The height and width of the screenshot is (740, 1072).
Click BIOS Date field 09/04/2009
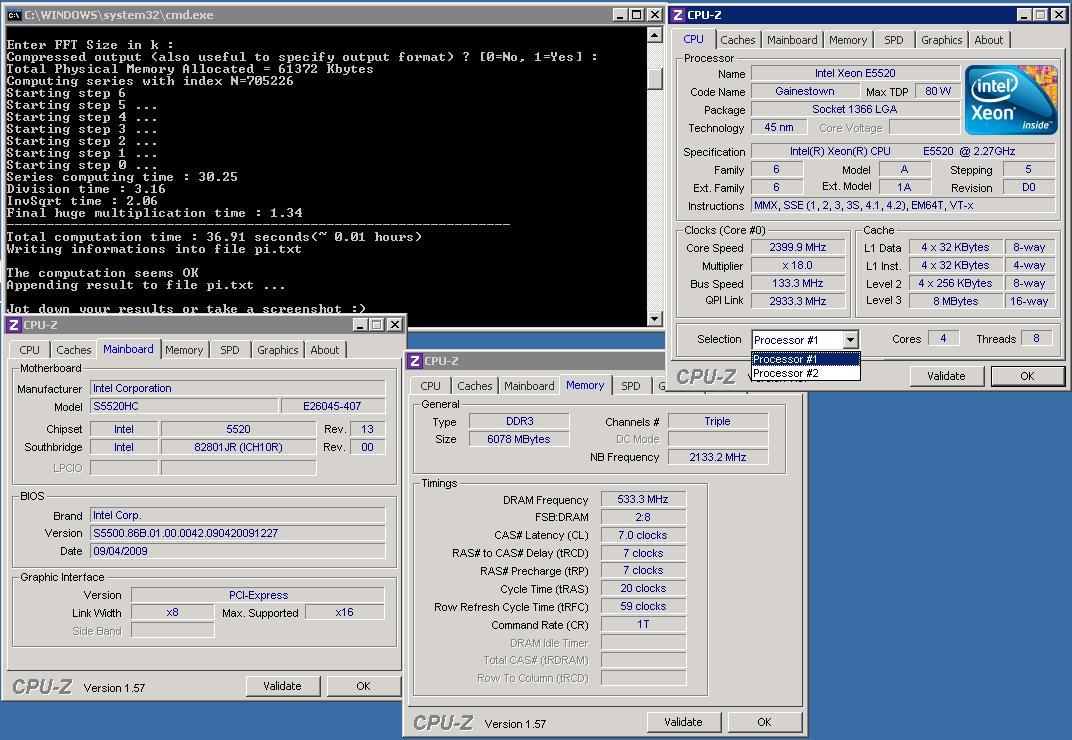coord(237,551)
